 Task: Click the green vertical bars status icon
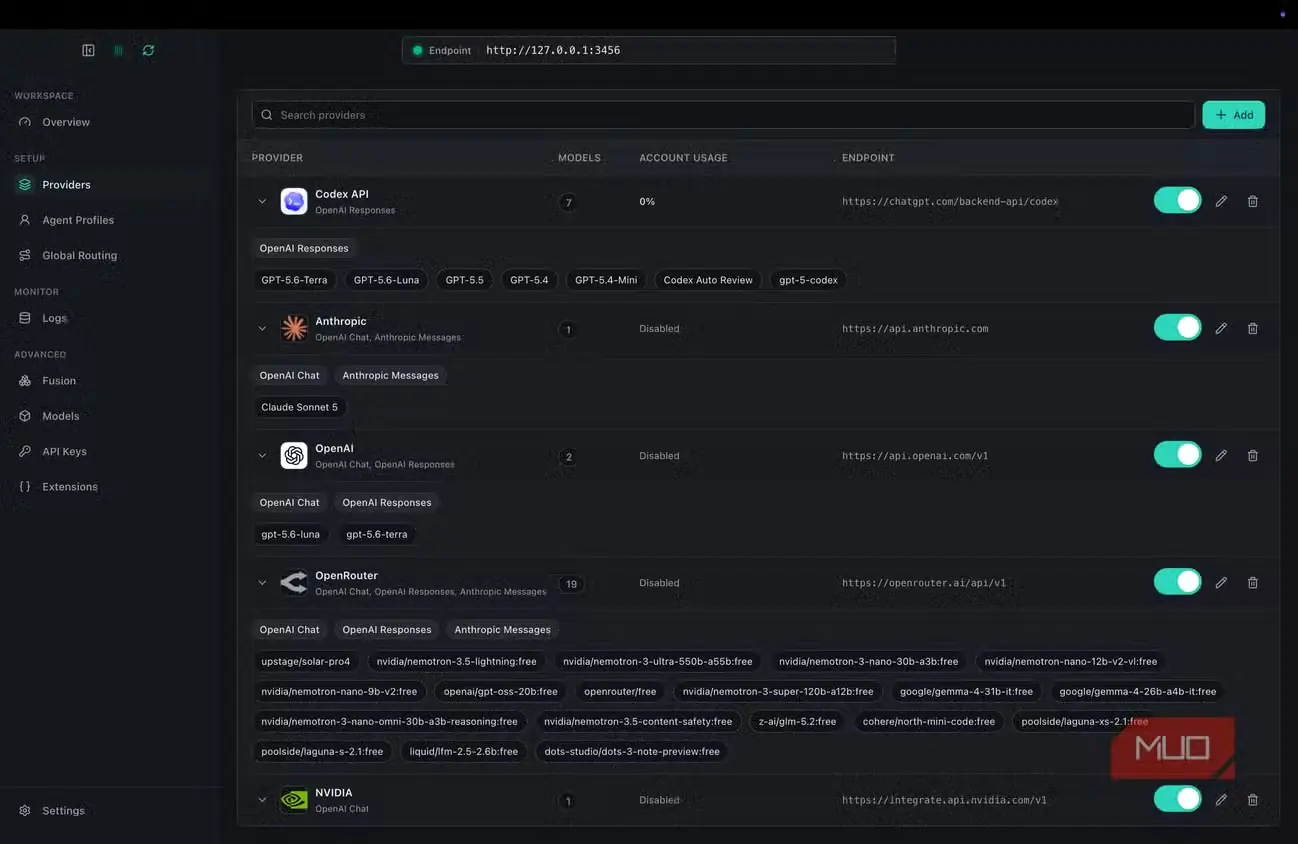coord(118,50)
